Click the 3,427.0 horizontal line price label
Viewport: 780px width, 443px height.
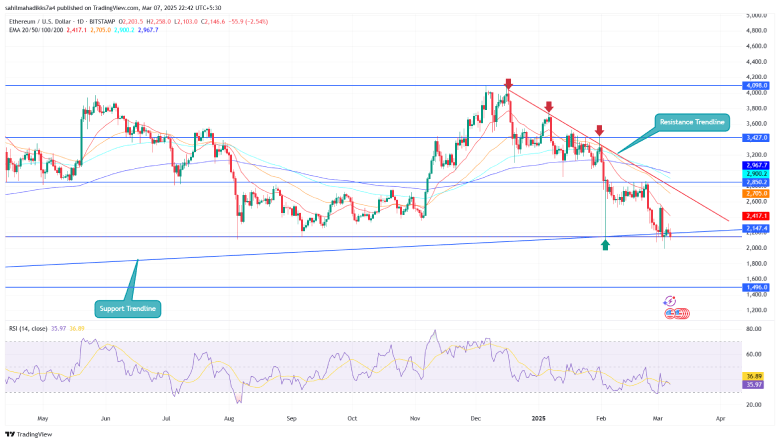pyautogui.click(x=755, y=137)
